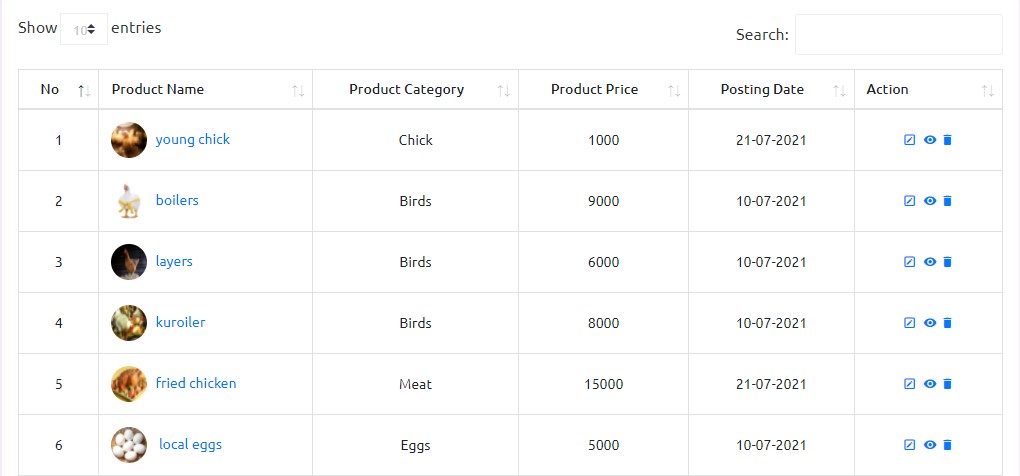Delete the local eggs product
The image size is (1020, 476).
[948, 445]
